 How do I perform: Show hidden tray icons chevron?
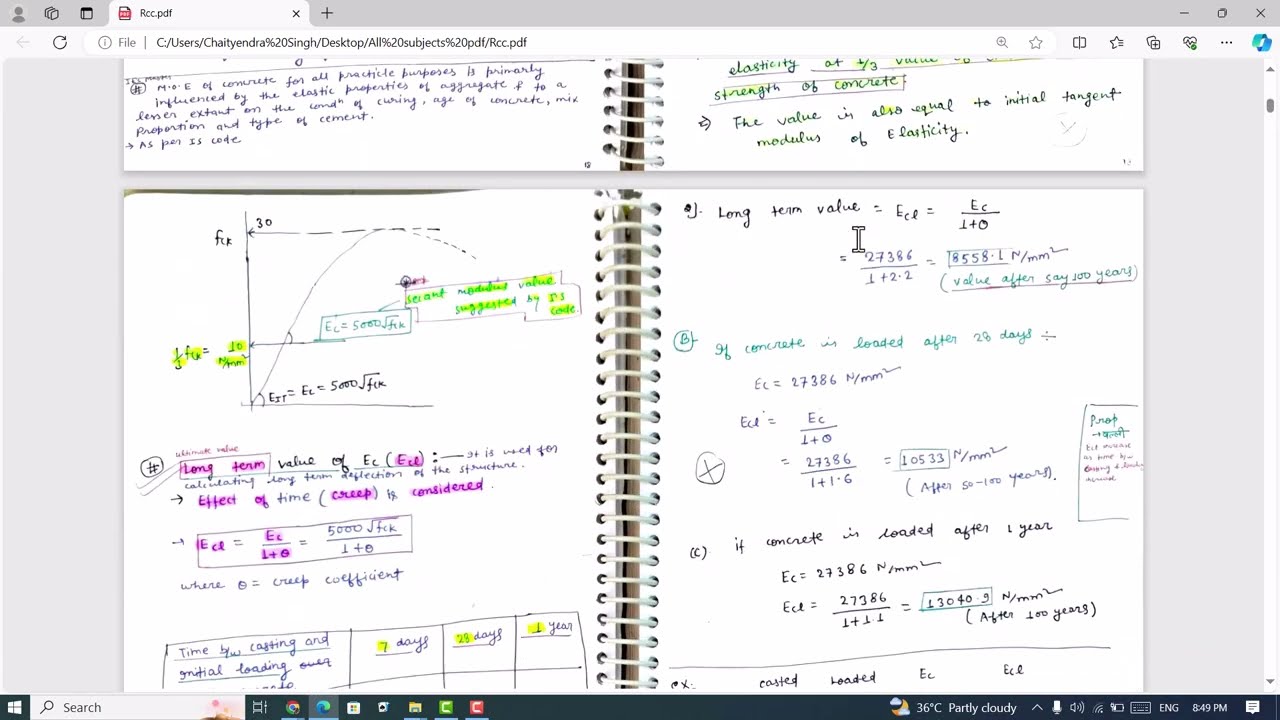(1039, 707)
